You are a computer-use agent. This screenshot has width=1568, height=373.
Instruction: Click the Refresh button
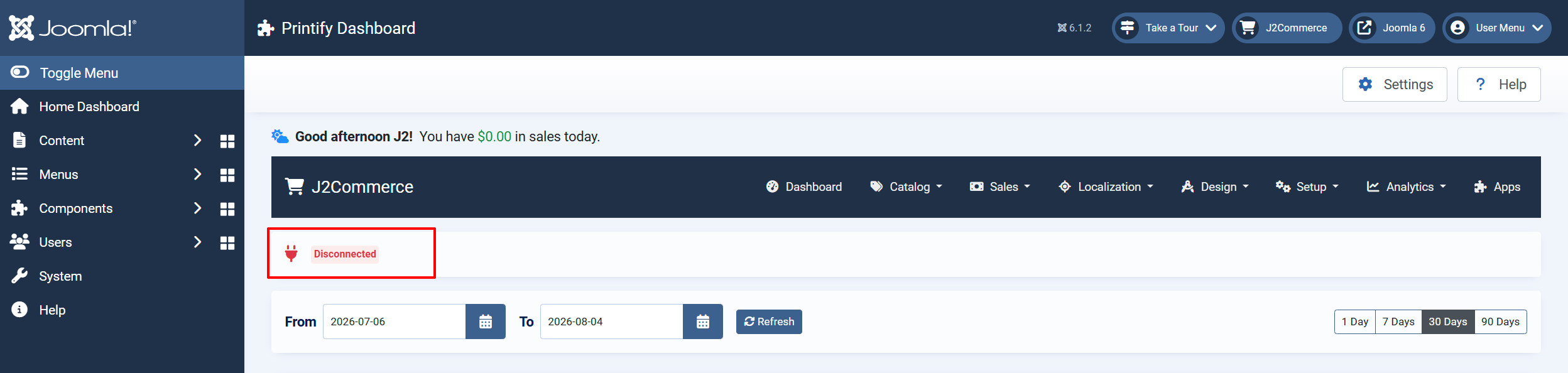pyautogui.click(x=769, y=322)
